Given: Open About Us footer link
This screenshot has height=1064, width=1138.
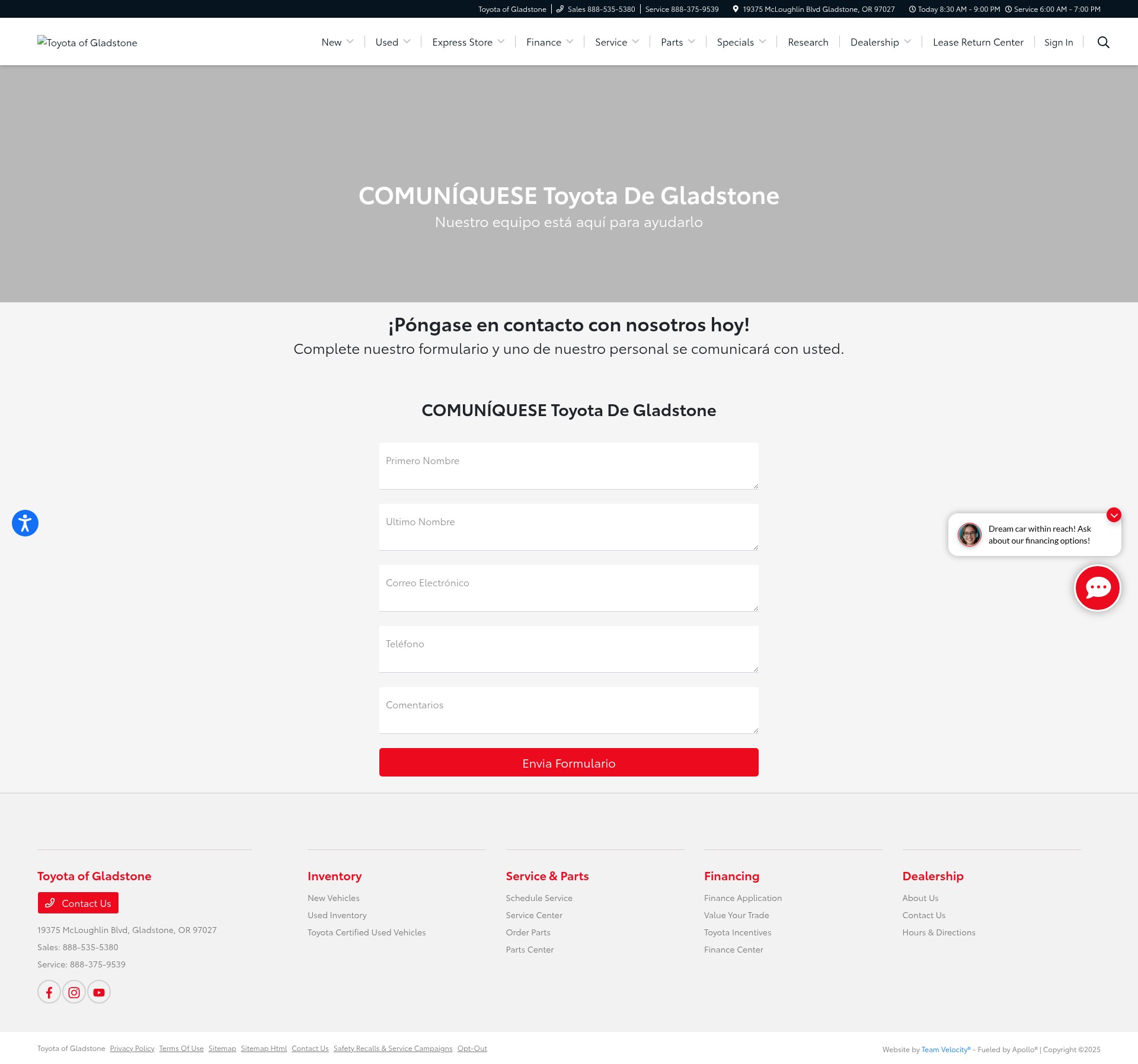Looking at the screenshot, I should [920, 898].
